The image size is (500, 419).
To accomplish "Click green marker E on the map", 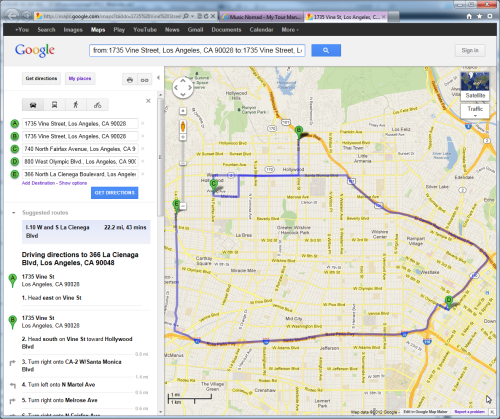I will 177,206.
